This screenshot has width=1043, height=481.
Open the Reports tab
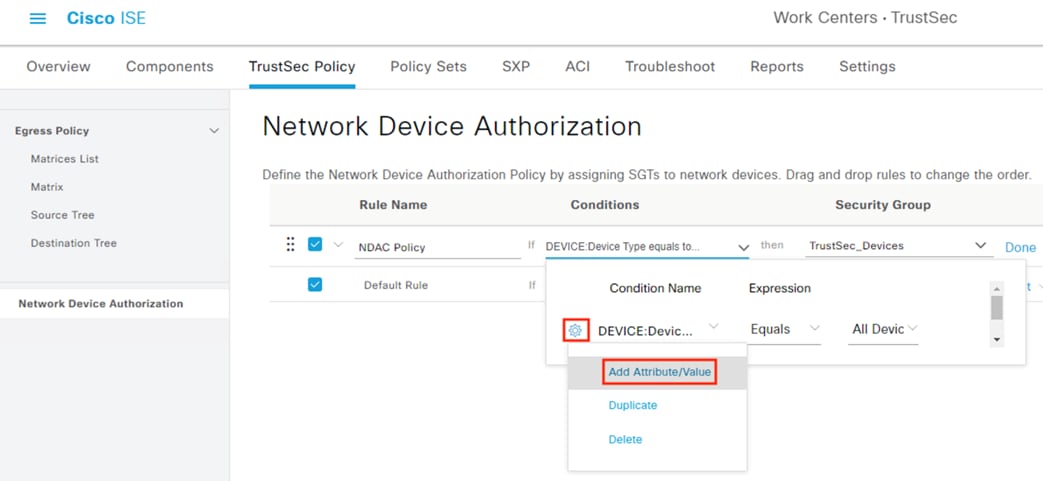tap(777, 67)
